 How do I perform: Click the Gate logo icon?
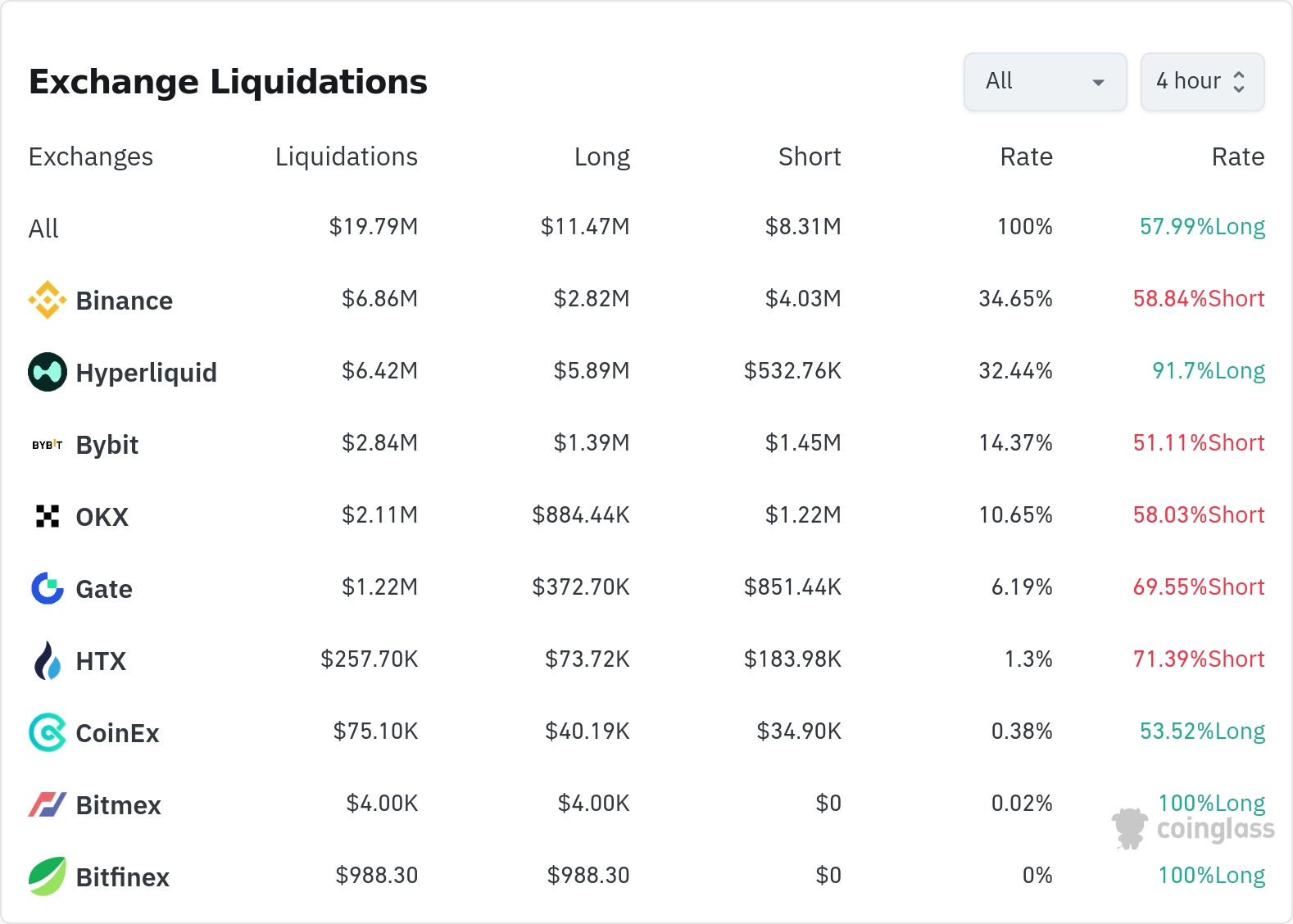coord(48,588)
